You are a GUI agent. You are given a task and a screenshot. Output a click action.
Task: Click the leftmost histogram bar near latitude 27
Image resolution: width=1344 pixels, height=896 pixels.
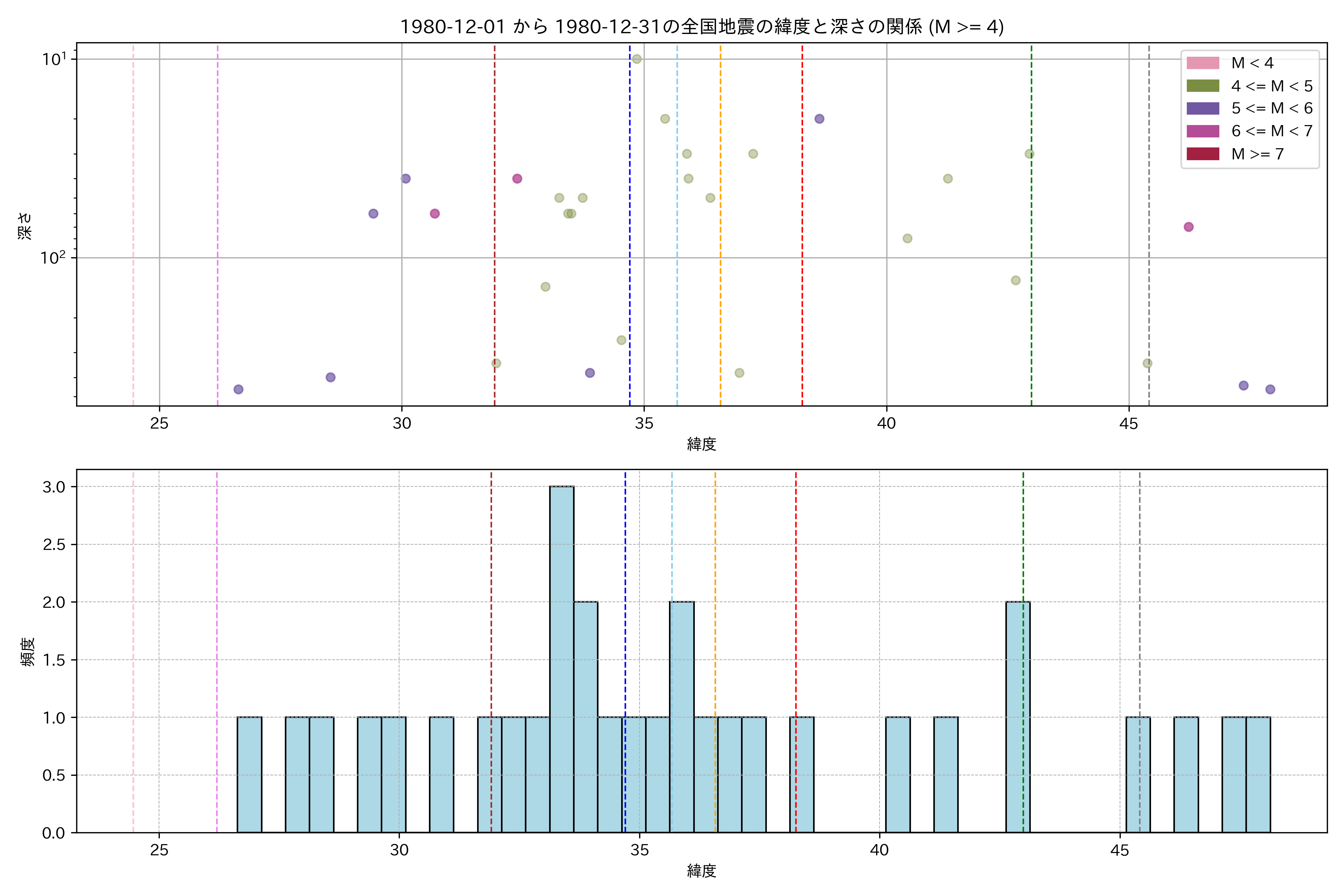click(249, 774)
